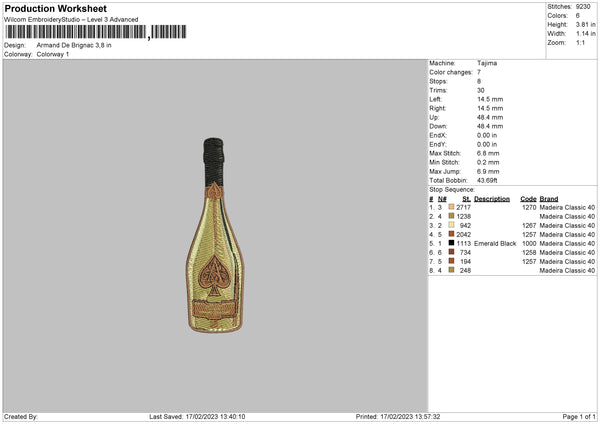The width and height of the screenshot is (600, 424).
Task: Select the color swatch for stop 1 (2717 stitches)
Action: tap(451, 207)
